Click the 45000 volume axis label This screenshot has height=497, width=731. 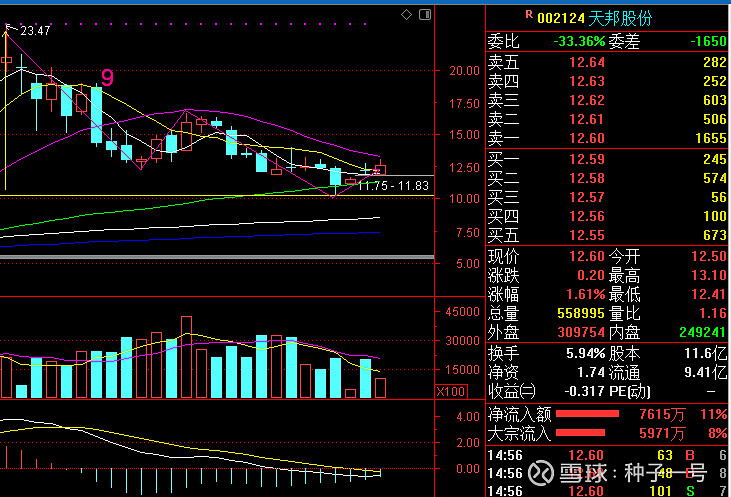[x=462, y=312]
